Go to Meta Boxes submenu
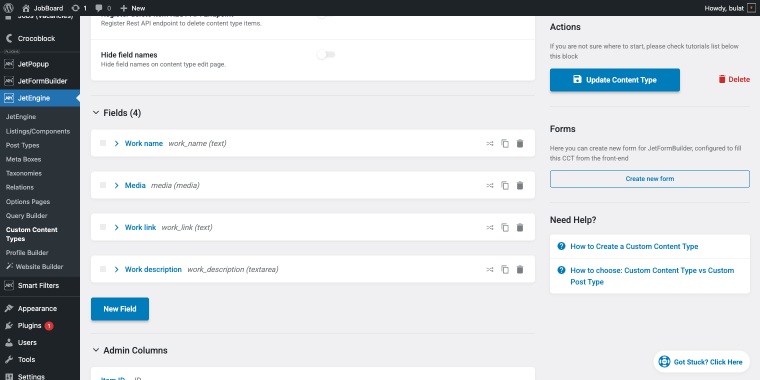The width and height of the screenshot is (760, 380). click(x=23, y=159)
